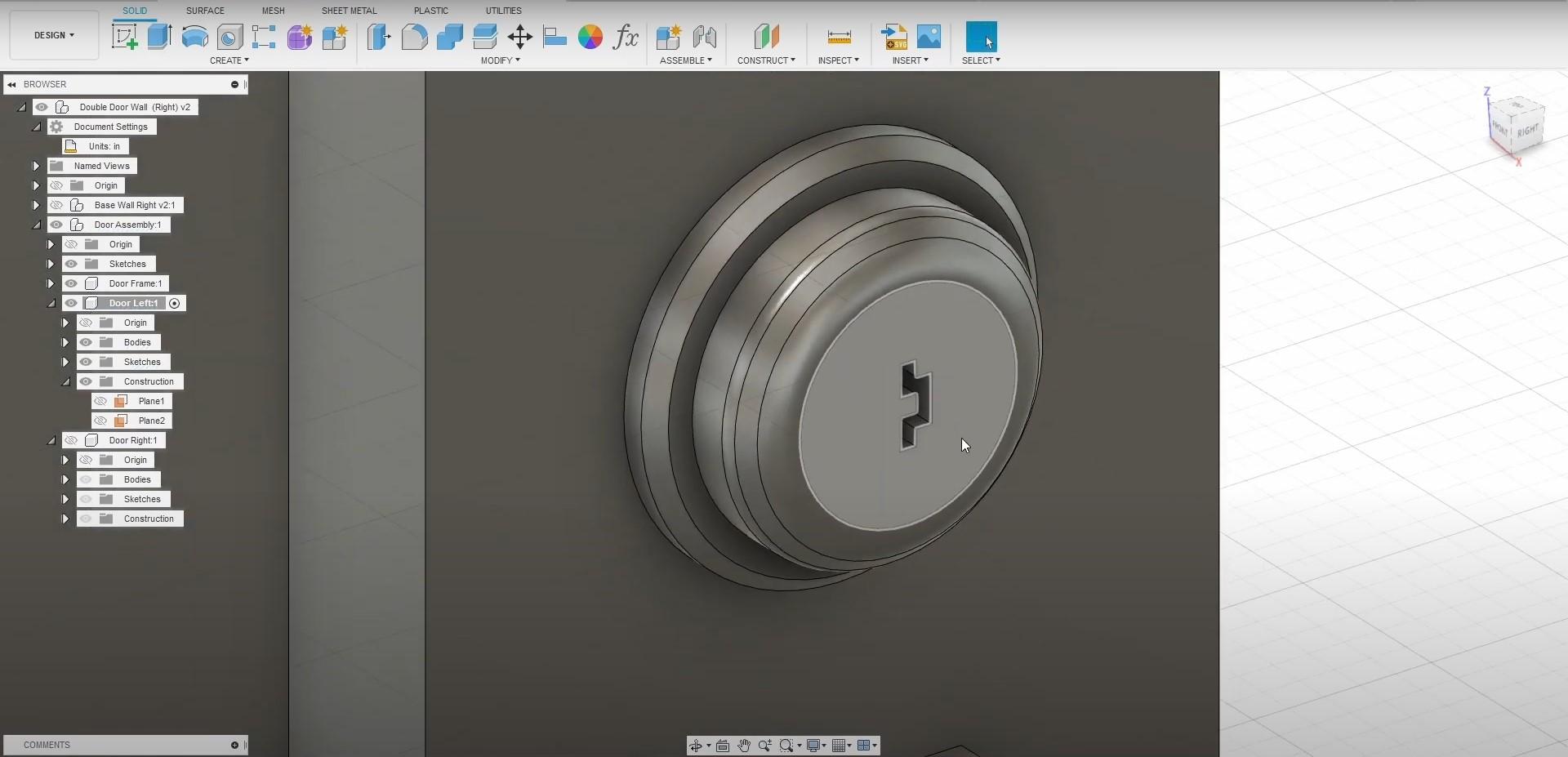Expand the Base Wall Right v2:1 node

click(x=36, y=205)
